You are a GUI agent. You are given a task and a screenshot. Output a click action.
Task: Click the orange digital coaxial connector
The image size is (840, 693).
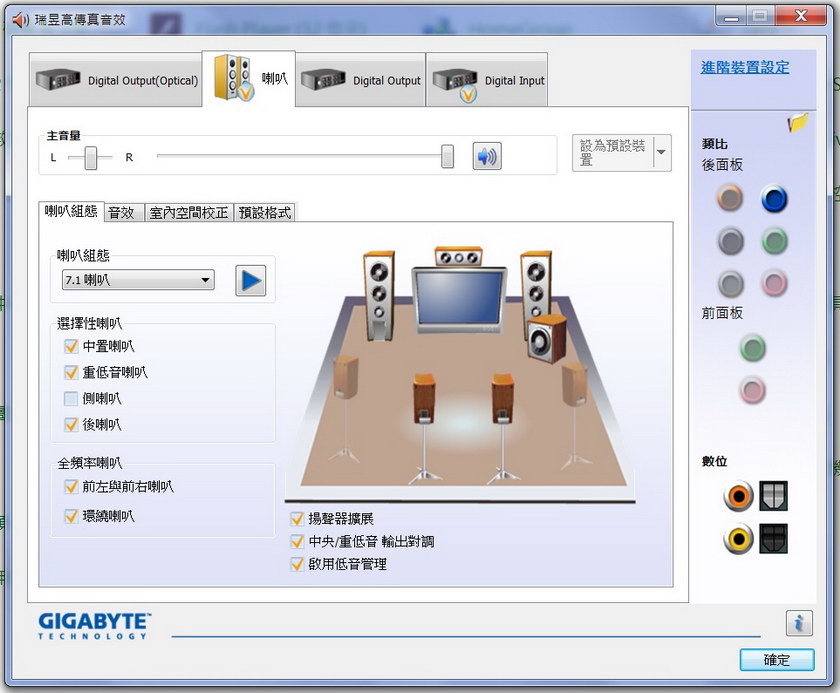click(738, 496)
